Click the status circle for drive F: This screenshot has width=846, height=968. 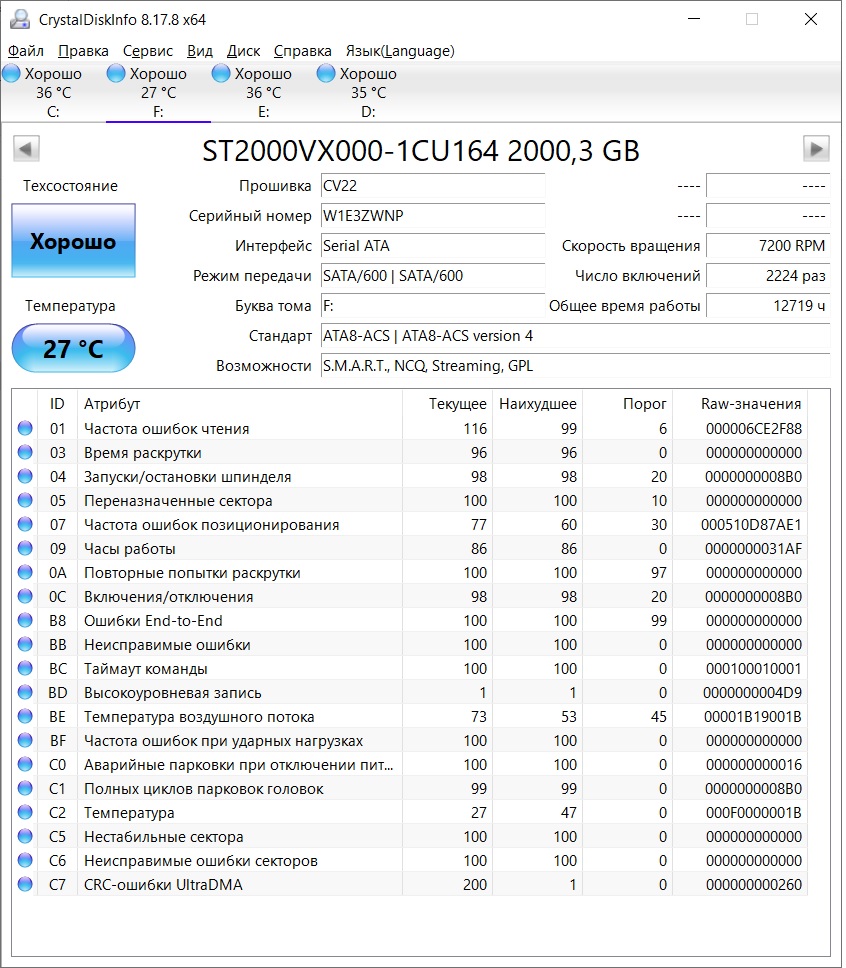116,73
